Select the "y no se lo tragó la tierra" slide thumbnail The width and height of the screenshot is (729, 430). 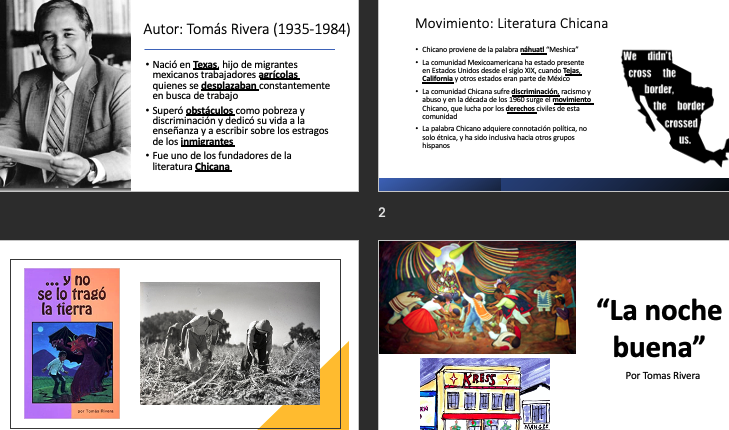pos(179,335)
